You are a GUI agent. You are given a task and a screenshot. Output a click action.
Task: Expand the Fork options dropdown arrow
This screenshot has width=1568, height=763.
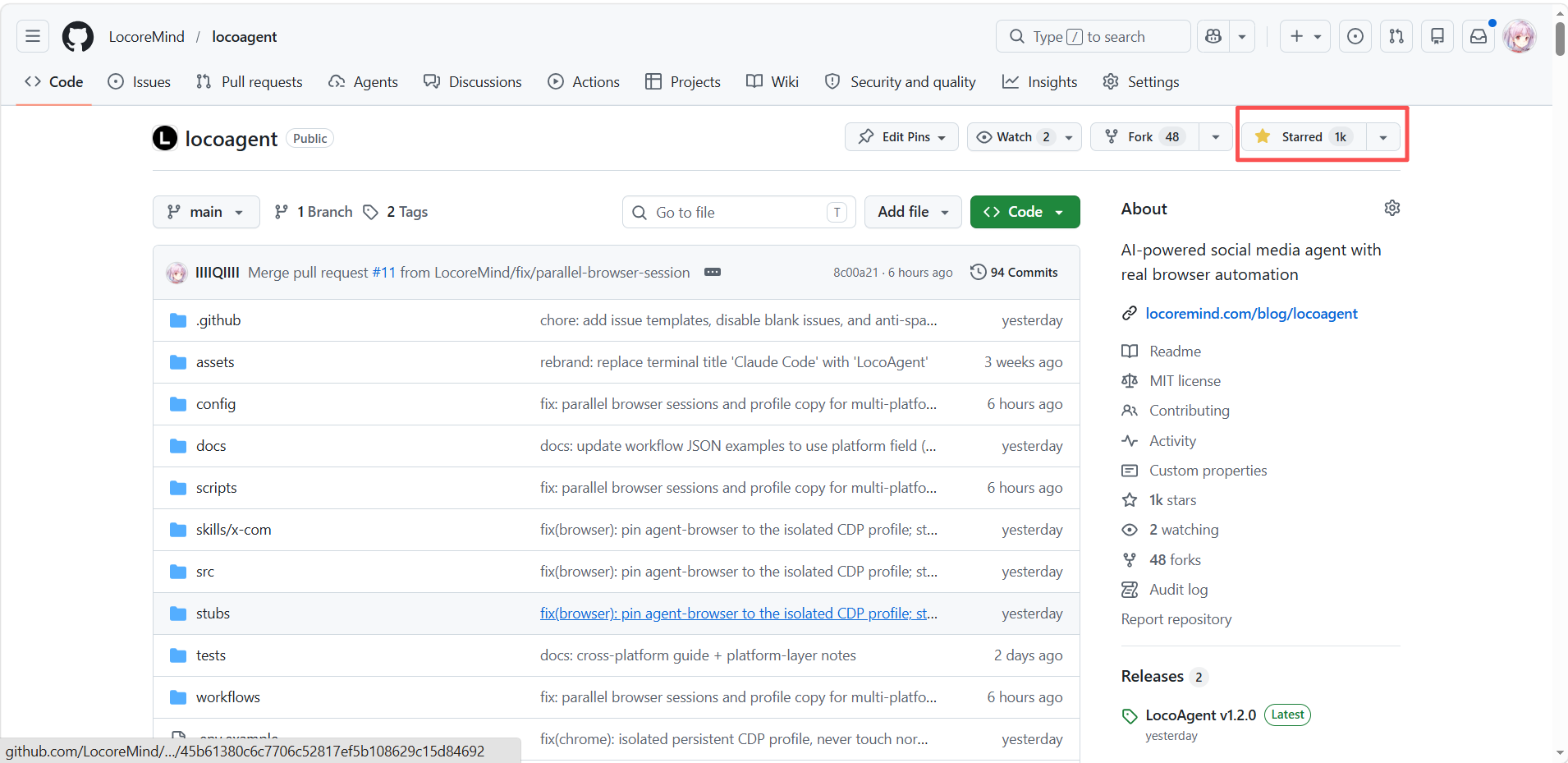point(1216,136)
